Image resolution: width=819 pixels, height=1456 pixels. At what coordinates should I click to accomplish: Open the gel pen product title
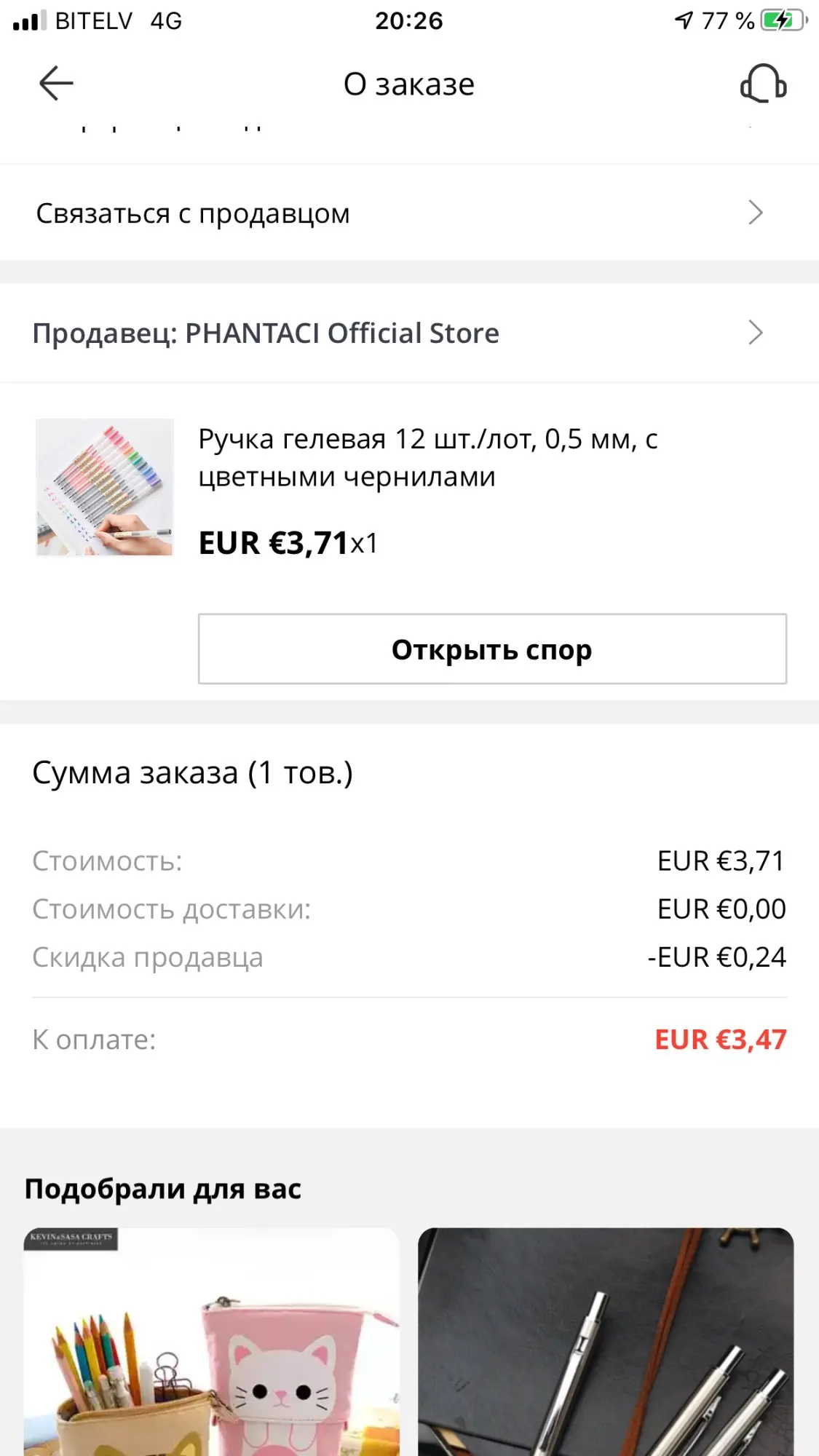pyautogui.click(x=428, y=458)
